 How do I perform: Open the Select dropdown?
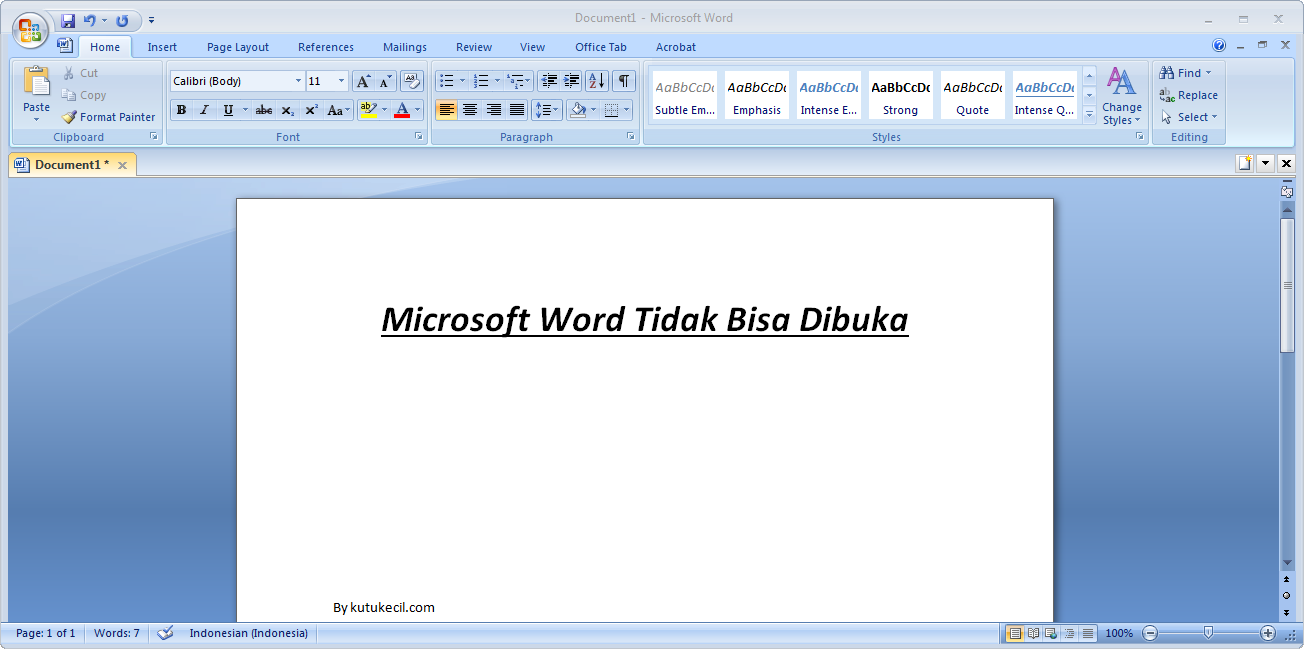(1189, 117)
